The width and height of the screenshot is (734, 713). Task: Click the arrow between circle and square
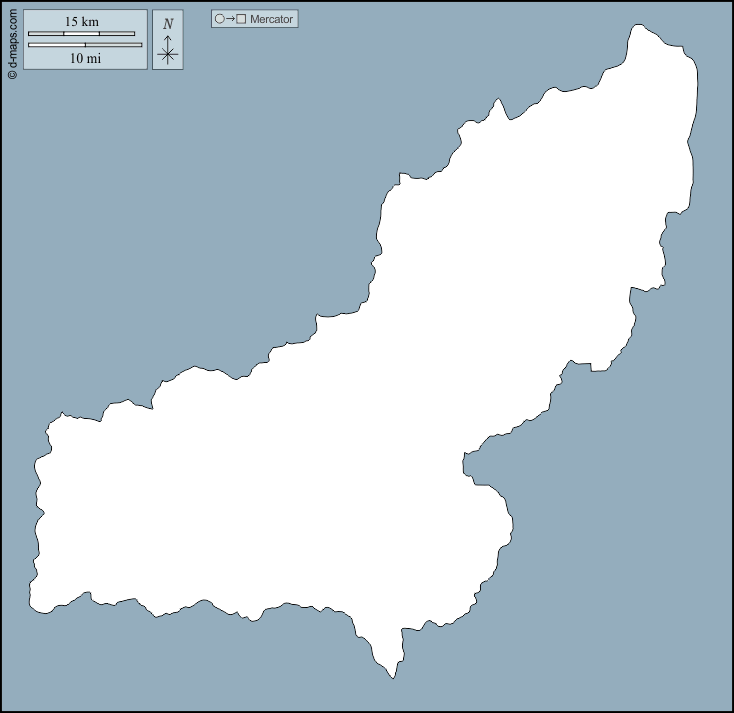(x=230, y=19)
